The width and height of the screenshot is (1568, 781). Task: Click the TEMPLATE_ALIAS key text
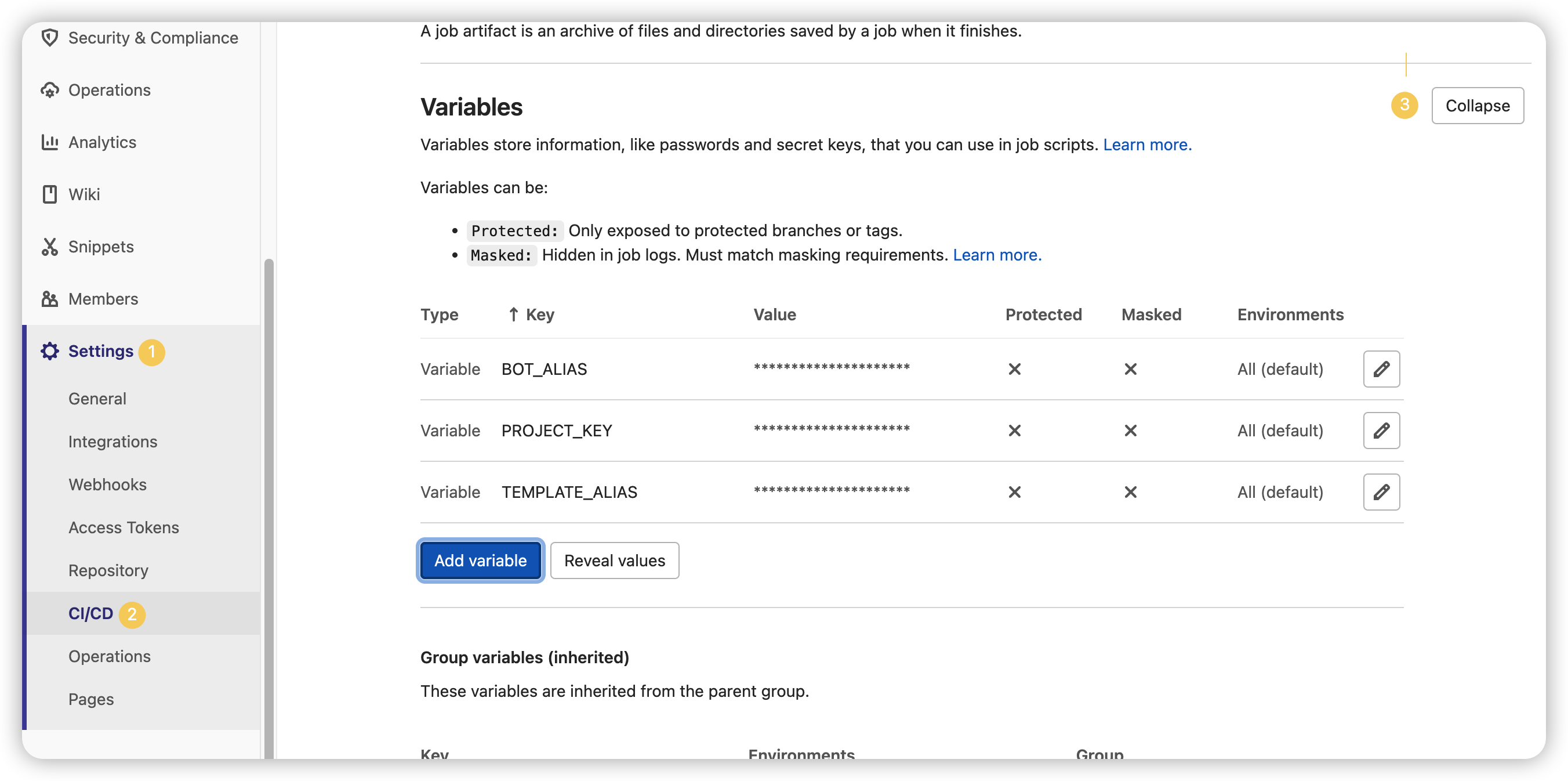(569, 492)
